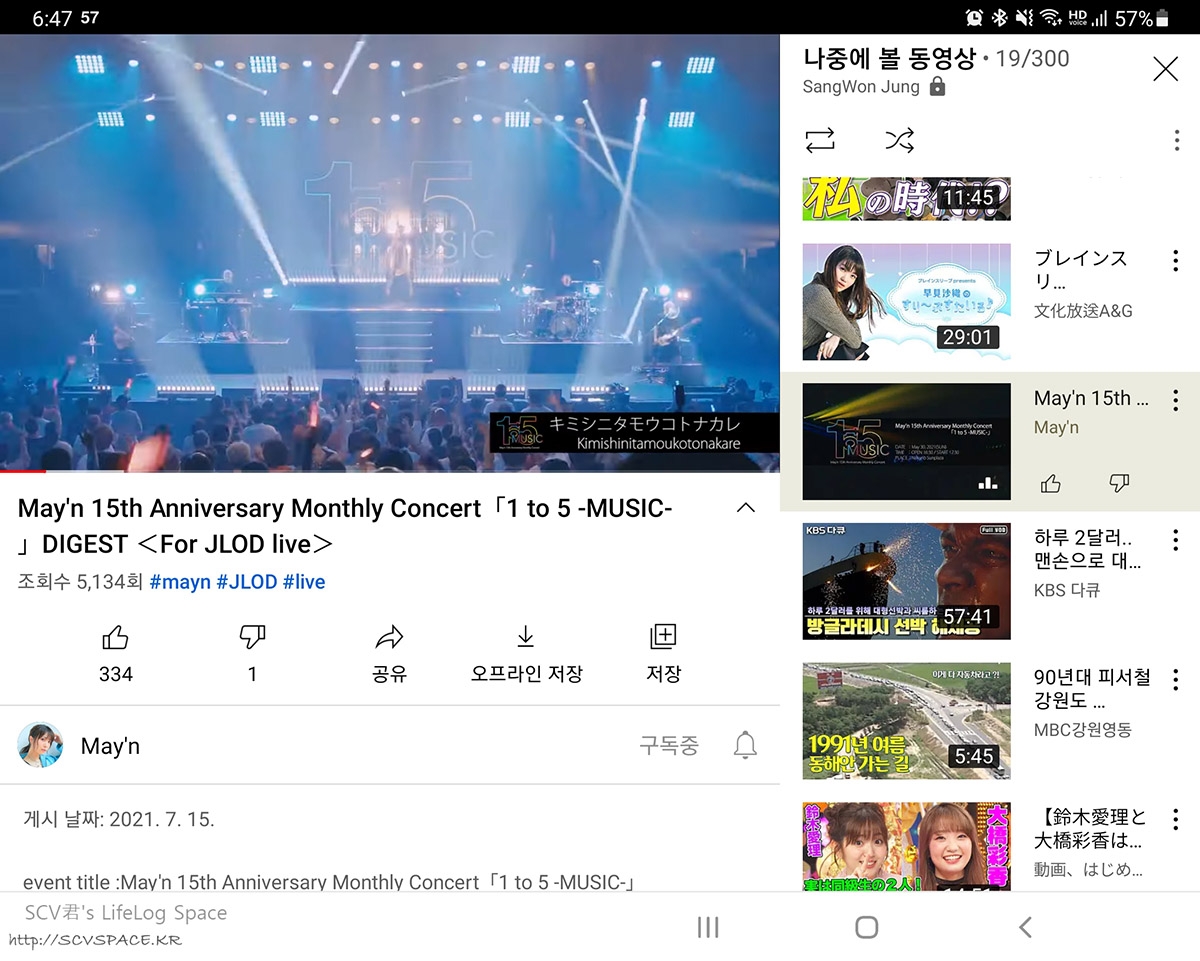
Task: Tap the 90년대 피서철 video title
Action: (x=1092, y=689)
